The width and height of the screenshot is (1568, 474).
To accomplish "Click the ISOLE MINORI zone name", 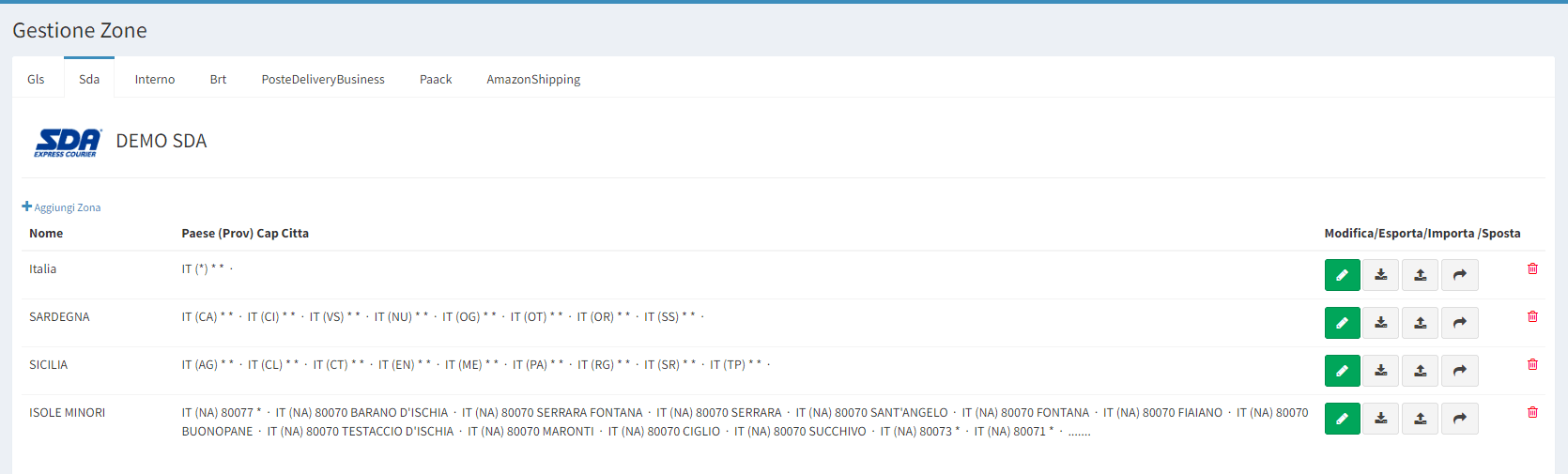I will [x=67, y=413].
